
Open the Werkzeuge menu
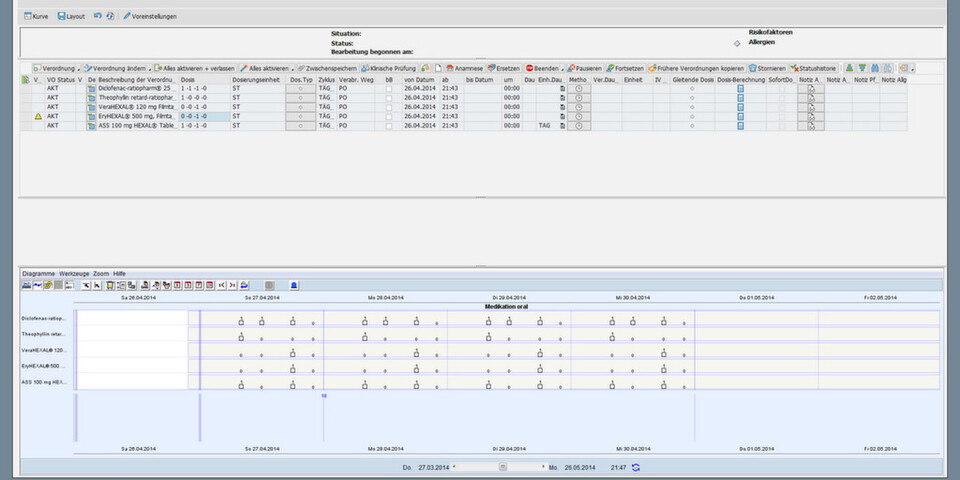click(75, 273)
